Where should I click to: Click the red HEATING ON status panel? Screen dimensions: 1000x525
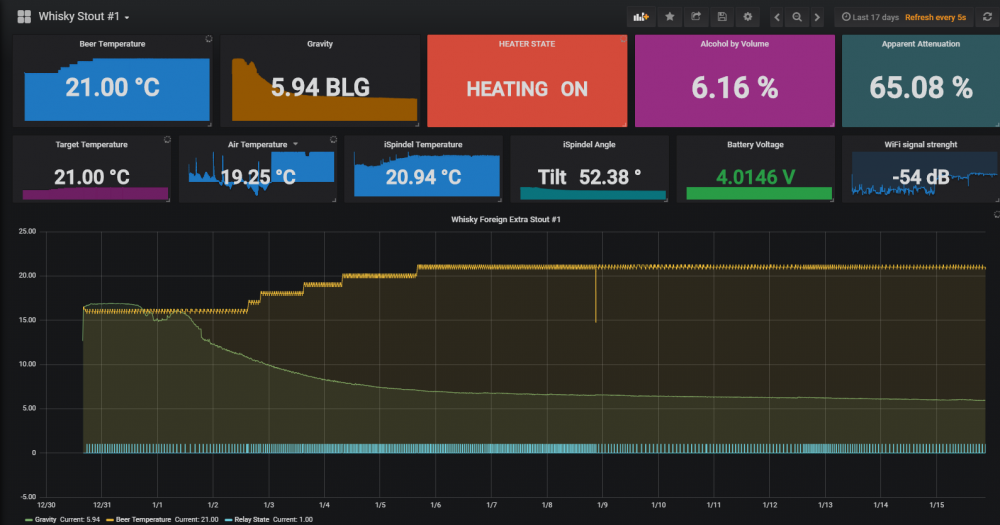click(527, 88)
